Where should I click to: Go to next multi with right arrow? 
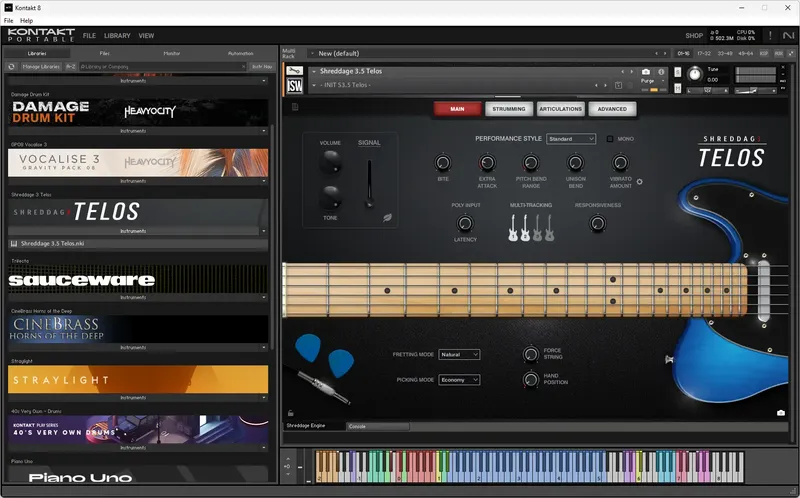[665, 53]
